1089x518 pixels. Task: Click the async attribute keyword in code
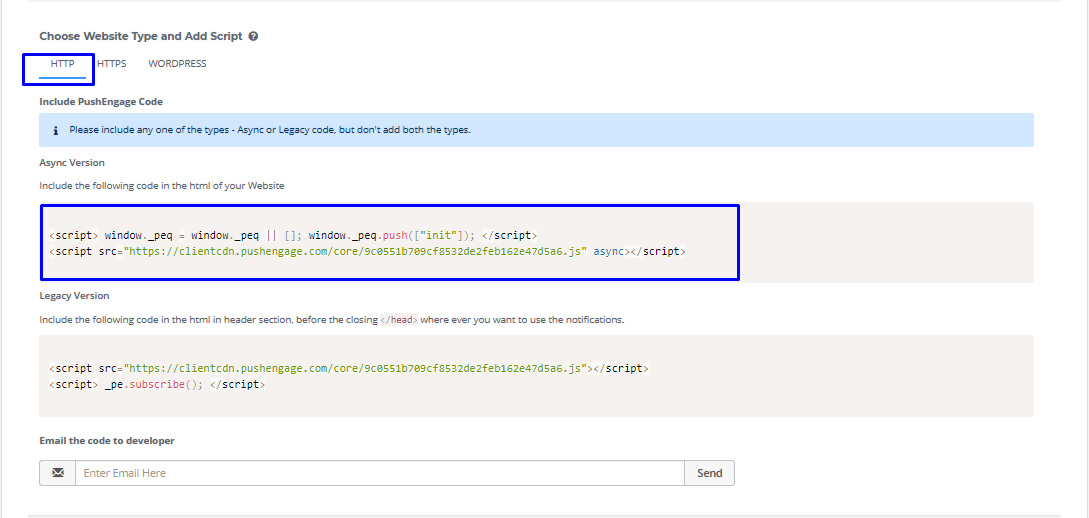[x=609, y=251]
